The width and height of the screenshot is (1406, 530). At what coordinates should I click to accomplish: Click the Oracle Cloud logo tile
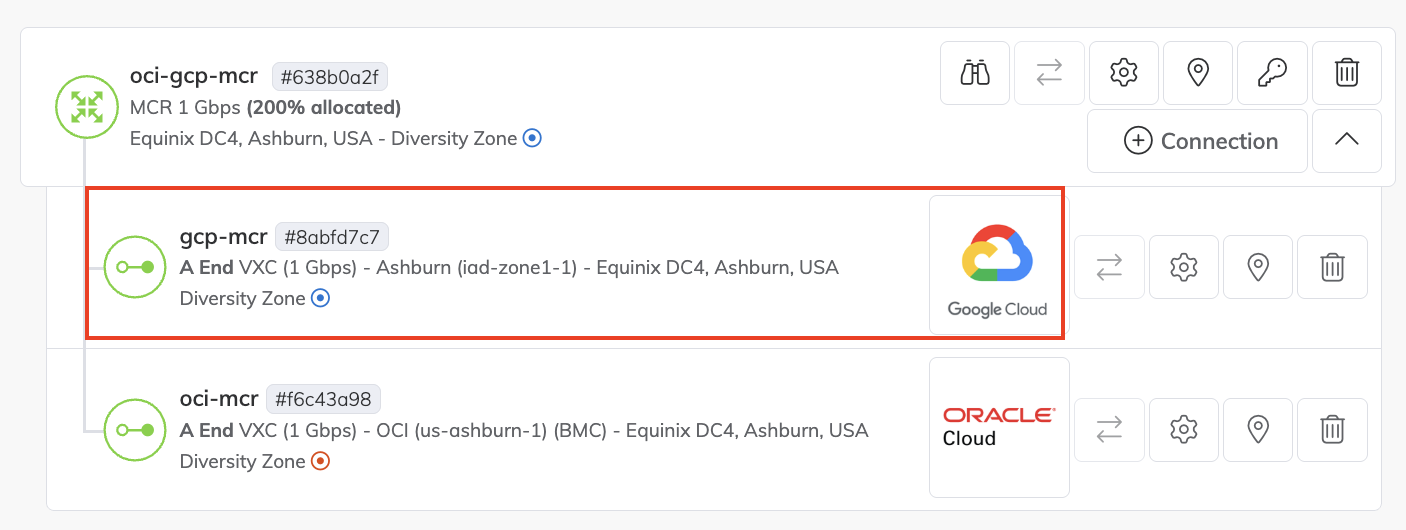[998, 427]
